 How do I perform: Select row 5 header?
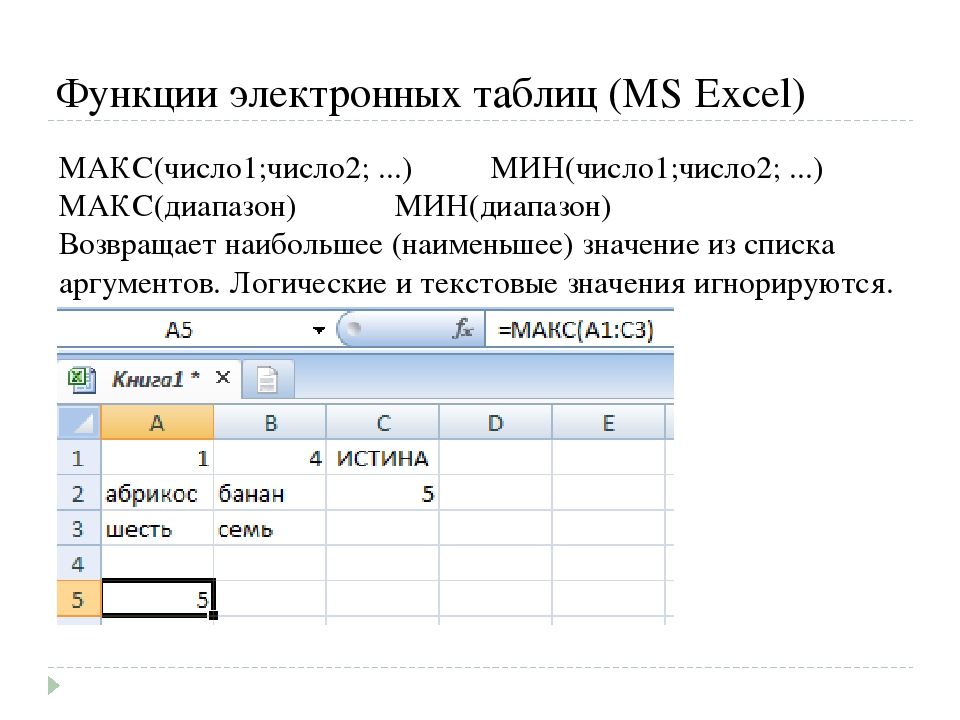point(79,599)
